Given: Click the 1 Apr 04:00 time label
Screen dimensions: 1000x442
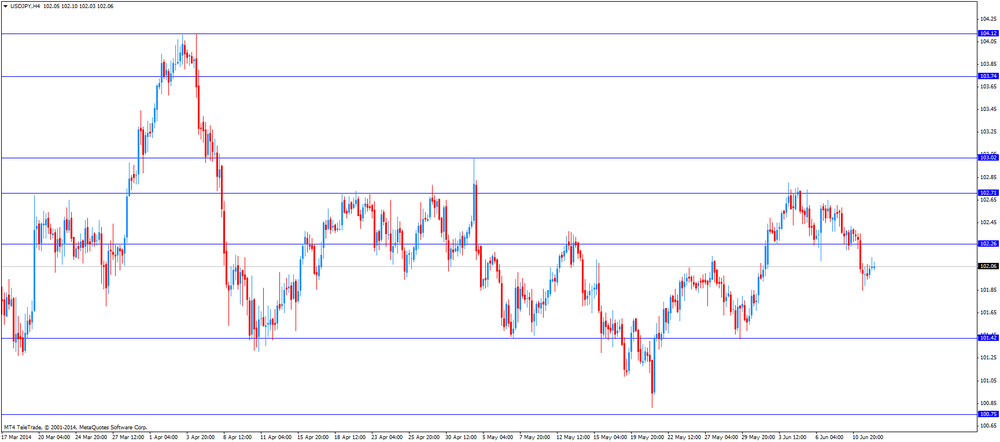Looking at the screenshot, I should [165, 437].
